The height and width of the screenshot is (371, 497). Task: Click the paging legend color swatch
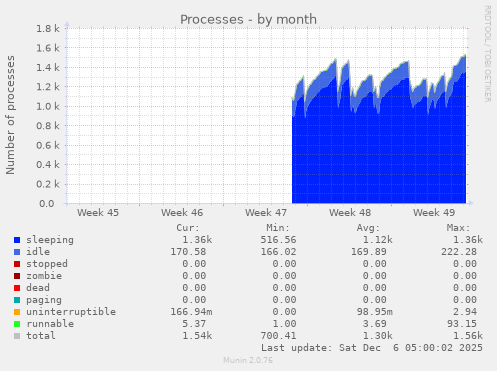click(17, 300)
